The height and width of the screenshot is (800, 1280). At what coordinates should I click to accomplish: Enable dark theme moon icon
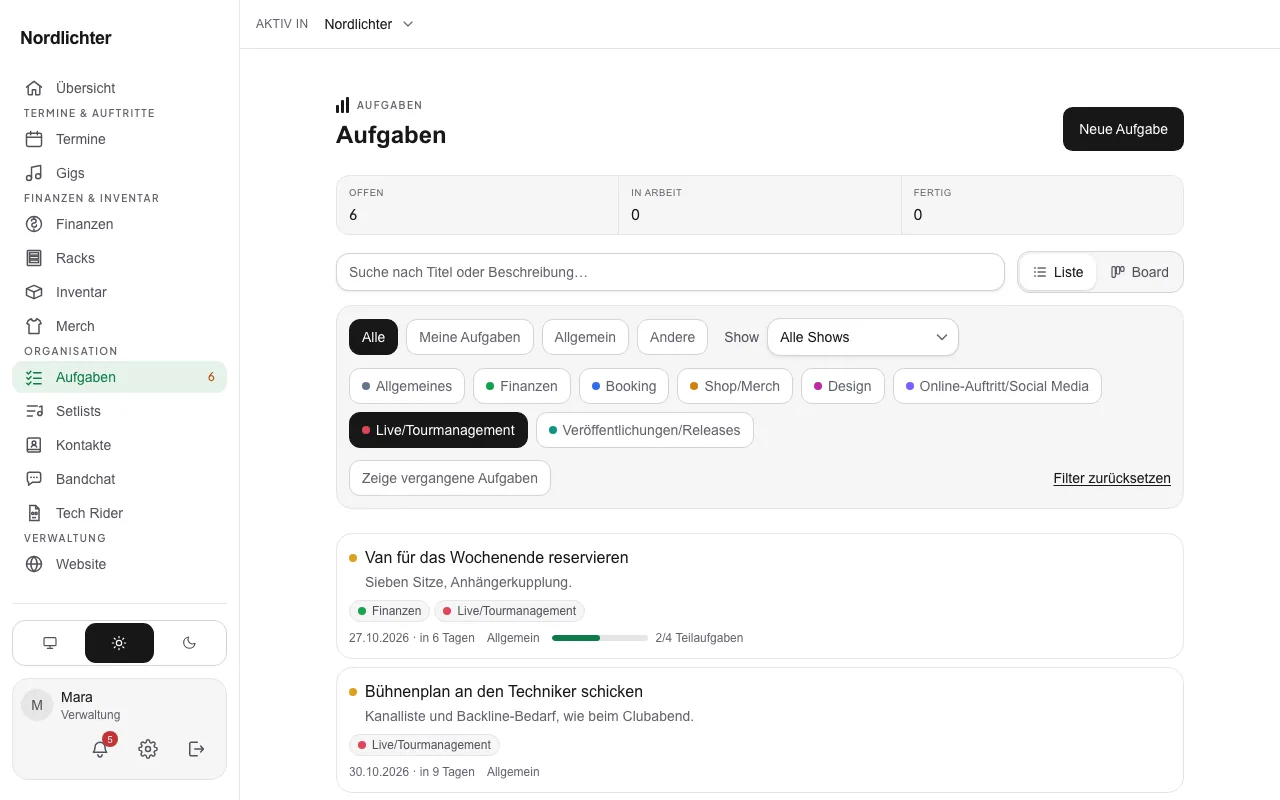(x=189, y=643)
